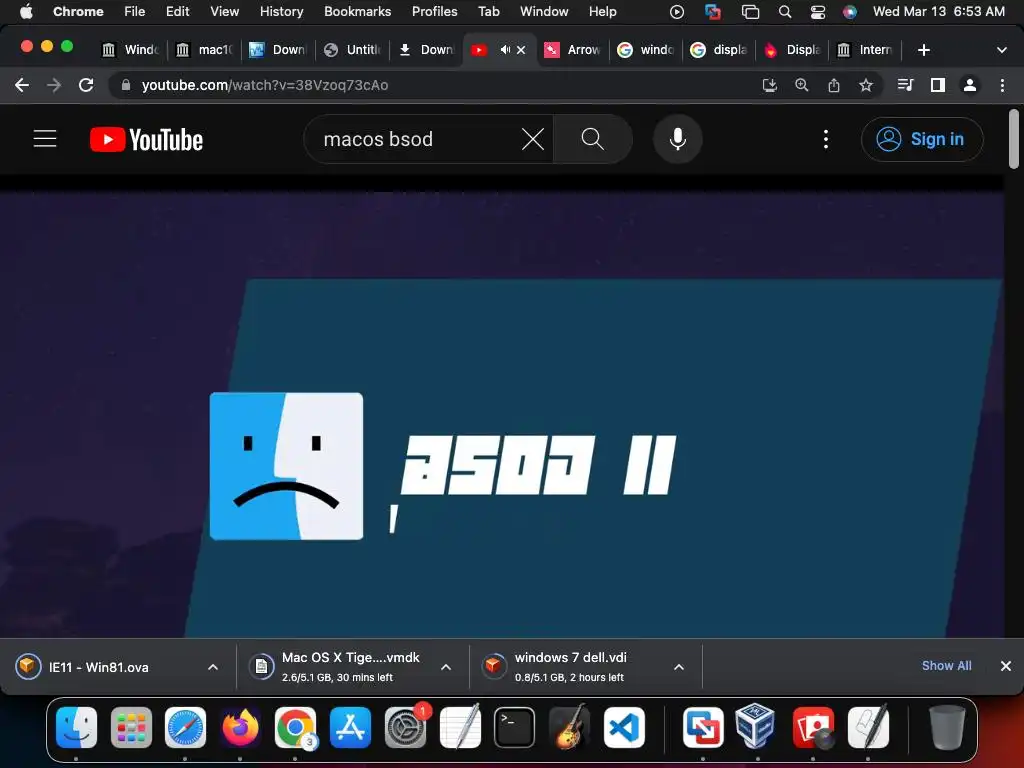Viewport: 1024px width, 768px height.
Task: Expand the tab search dropdown
Action: [x=1002, y=50]
